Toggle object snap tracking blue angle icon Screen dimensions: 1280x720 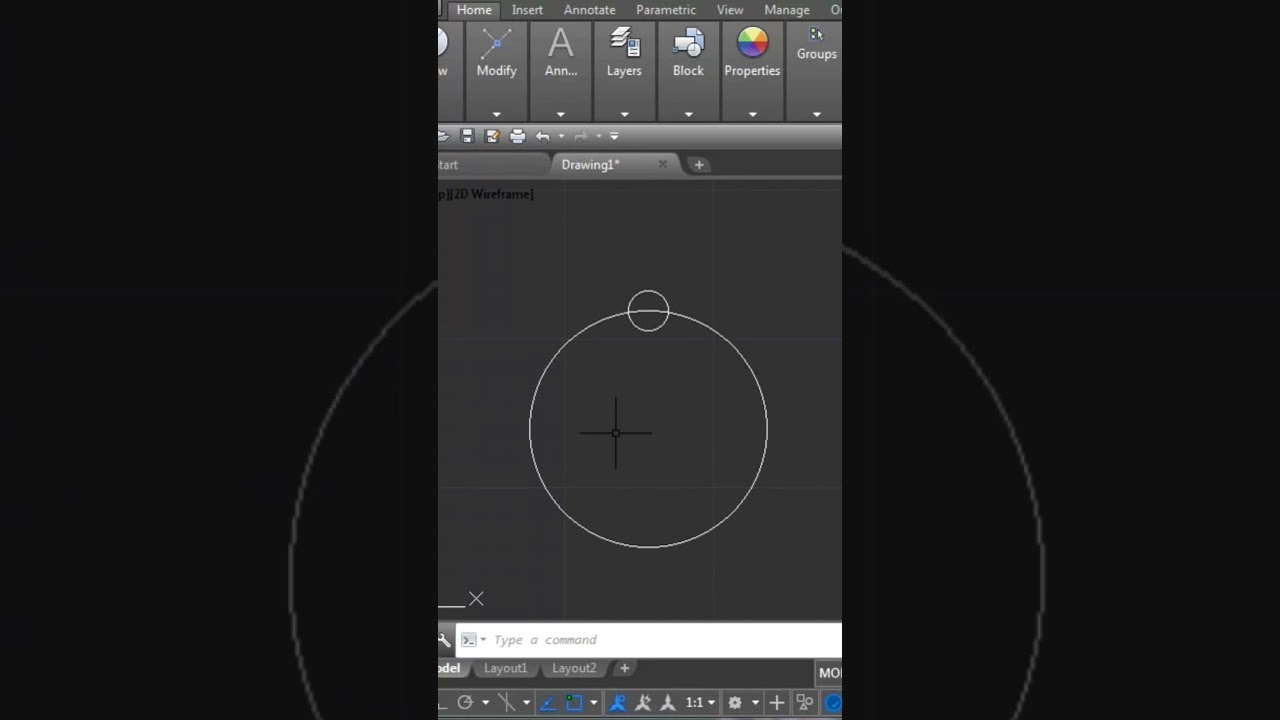coord(548,703)
